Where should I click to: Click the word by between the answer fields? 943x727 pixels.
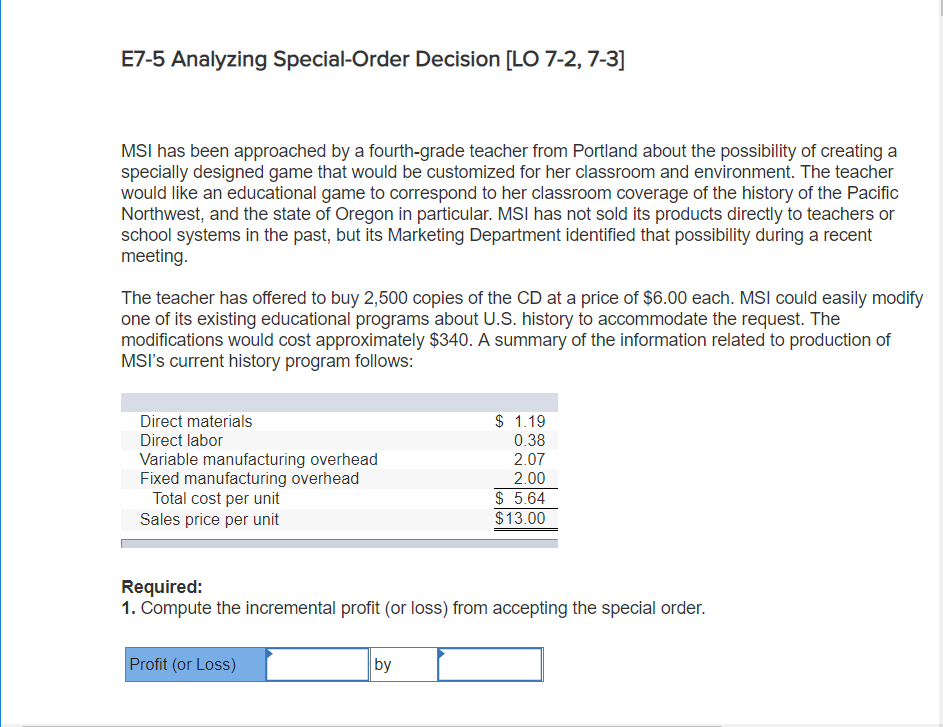(382, 663)
